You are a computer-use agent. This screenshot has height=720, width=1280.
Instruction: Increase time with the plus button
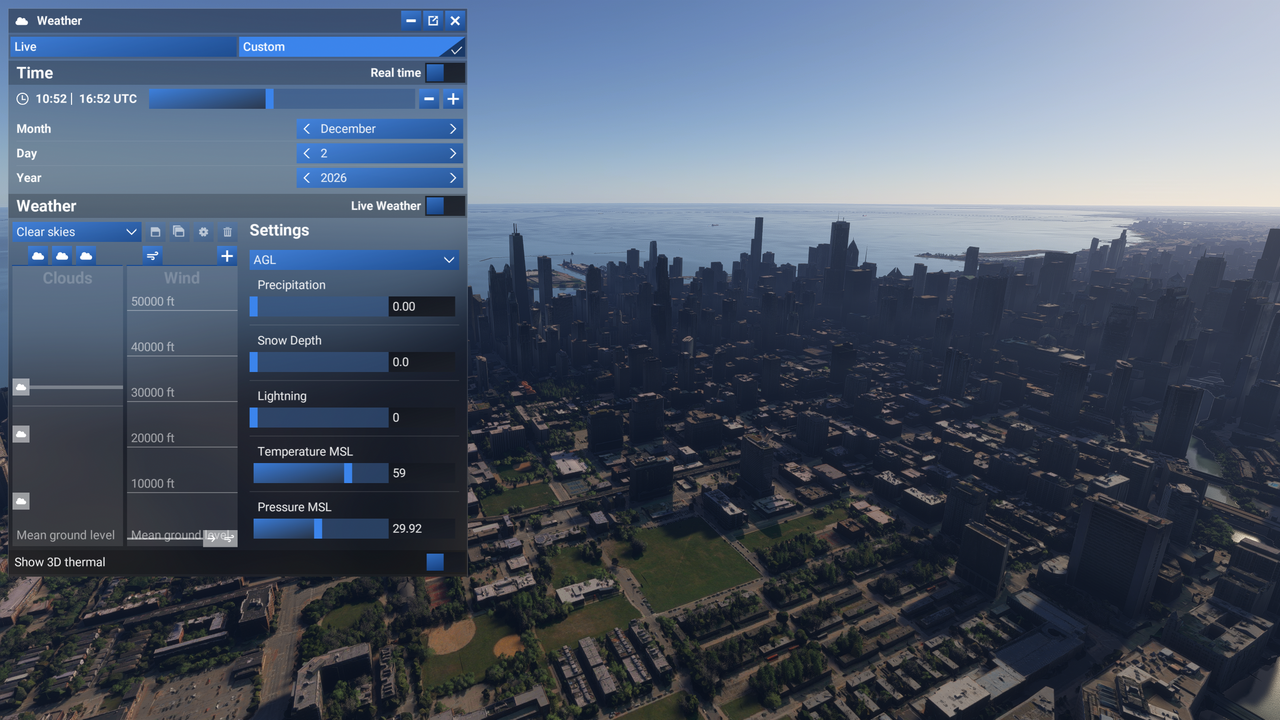[453, 99]
